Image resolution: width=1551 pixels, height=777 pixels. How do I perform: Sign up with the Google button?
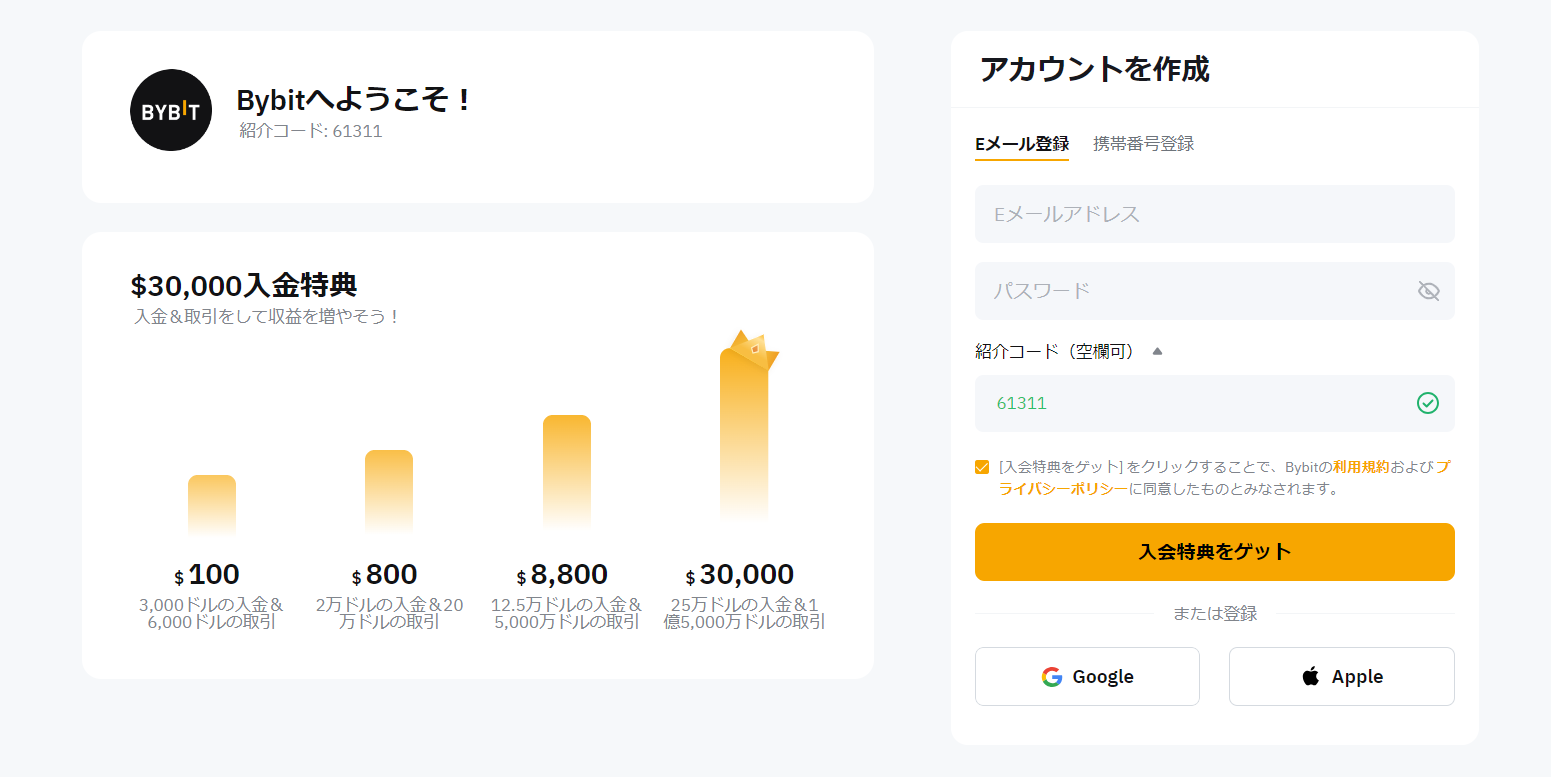point(1087,677)
